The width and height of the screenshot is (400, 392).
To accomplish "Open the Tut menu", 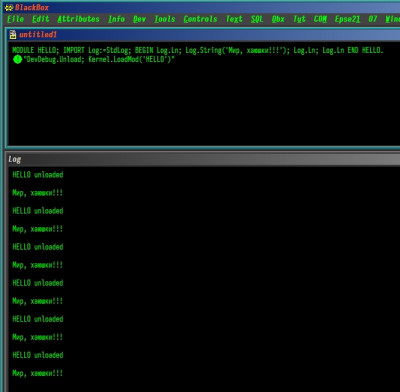I will click(x=299, y=19).
